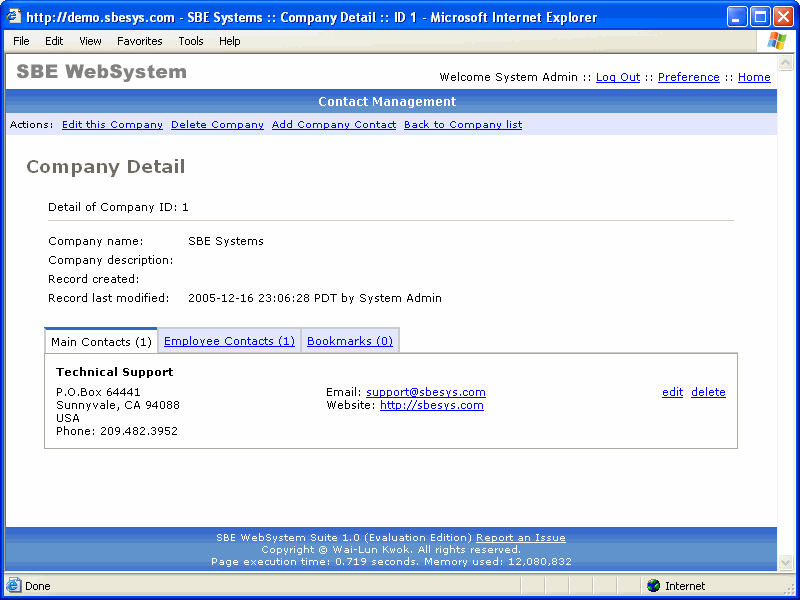Viewport: 800px width, 600px height.
Task: Click the SBE WebSystem logo text
Action: 102,72
